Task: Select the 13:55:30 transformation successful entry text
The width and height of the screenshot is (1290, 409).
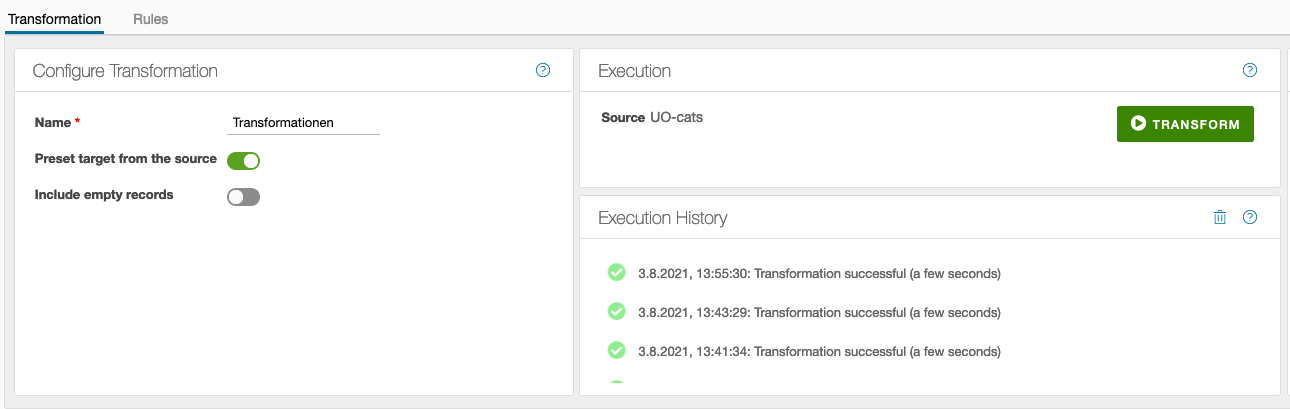Action: click(819, 273)
